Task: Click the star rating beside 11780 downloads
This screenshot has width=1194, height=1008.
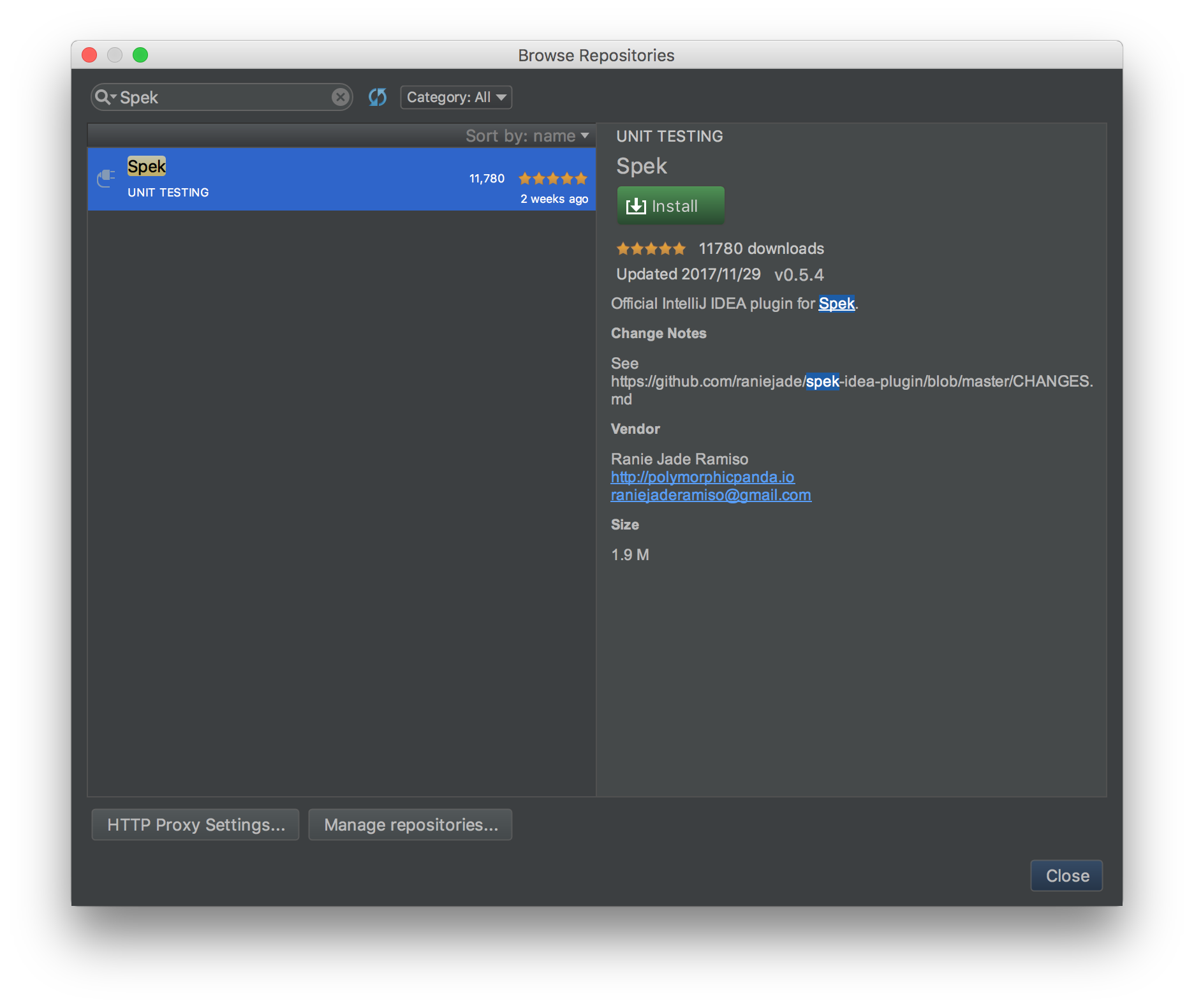Action: click(x=650, y=248)
